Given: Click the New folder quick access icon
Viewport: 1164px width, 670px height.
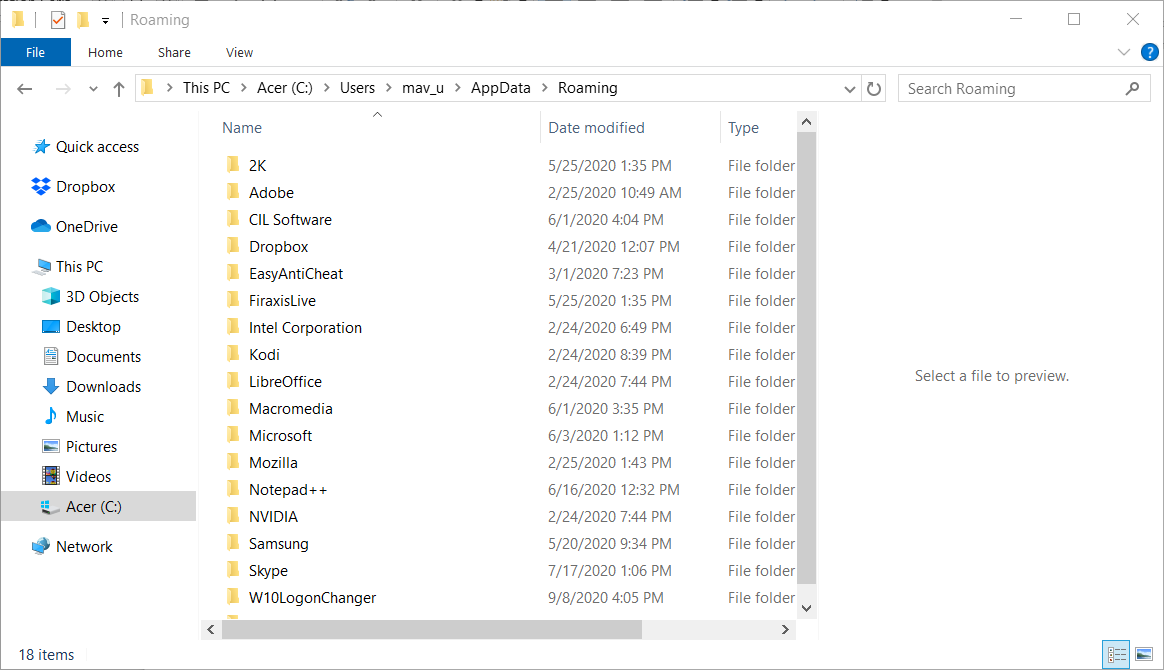Looking at the screenshot, I should pyautogui.click(x=83, y=20).
